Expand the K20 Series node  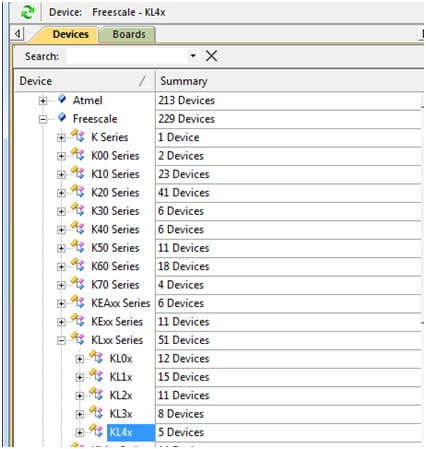[61, 193]
